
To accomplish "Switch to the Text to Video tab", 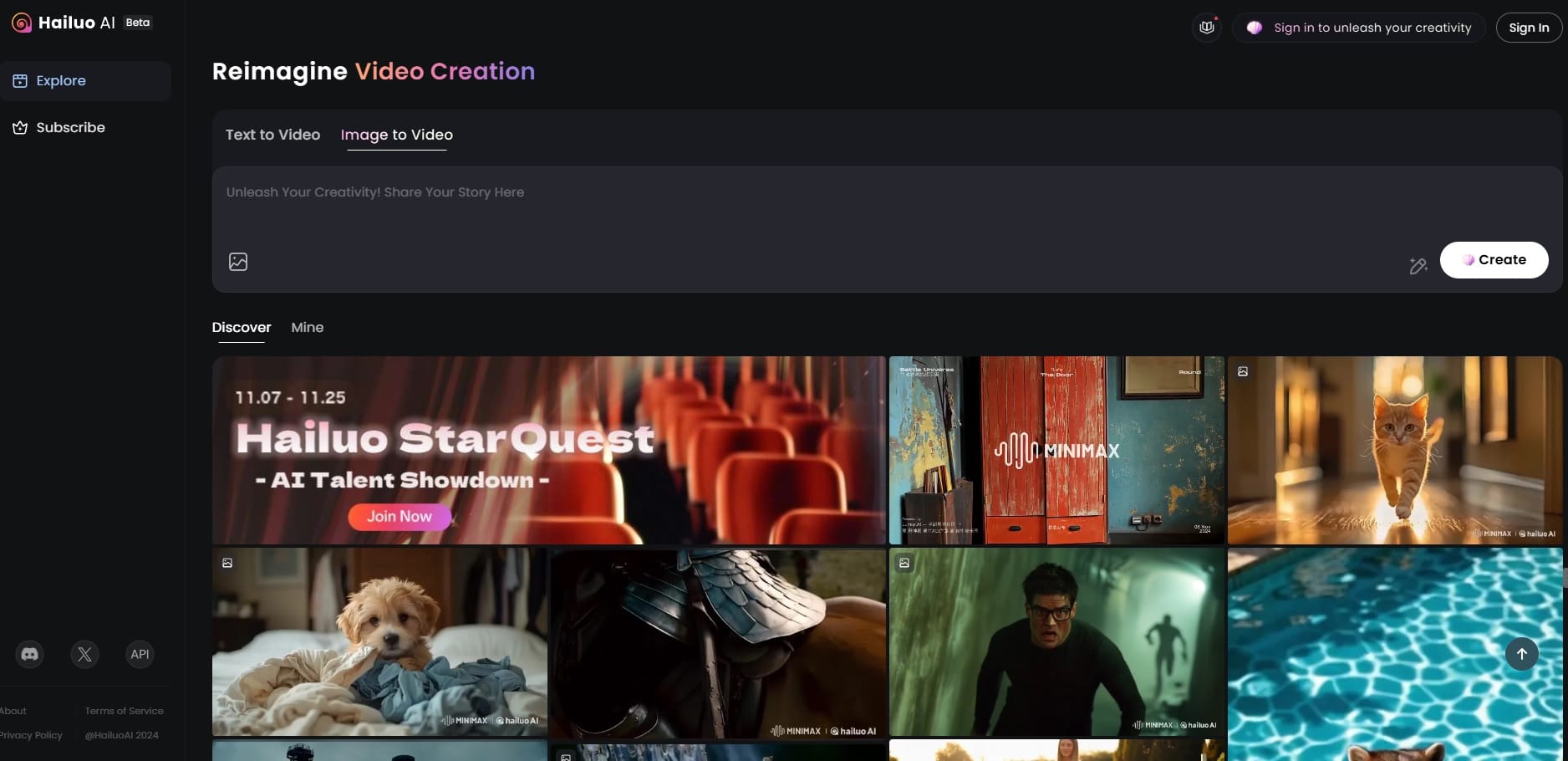I will [x=272, y=135].
